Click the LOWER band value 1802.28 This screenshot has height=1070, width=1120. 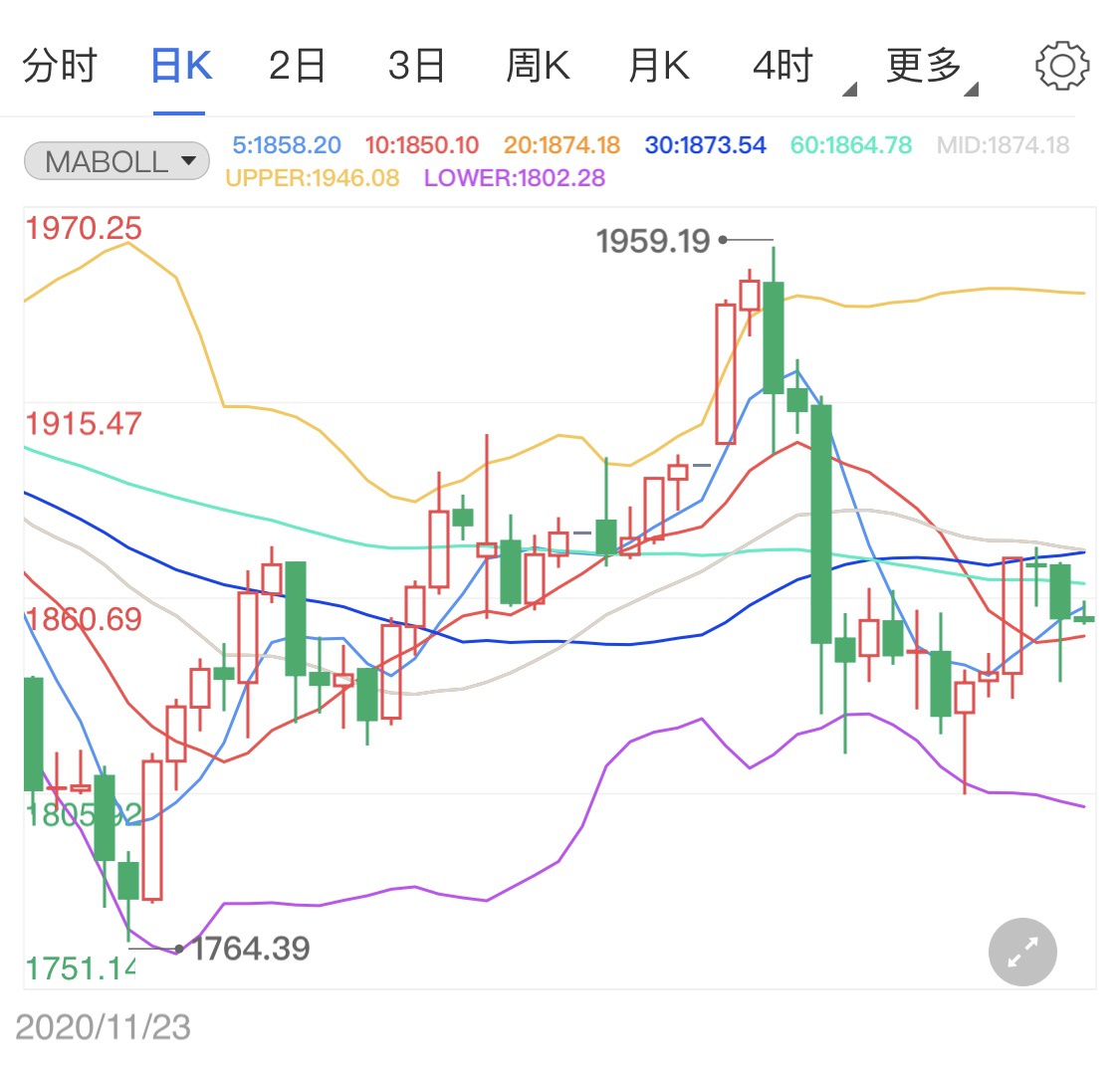(x=515, y=178)
